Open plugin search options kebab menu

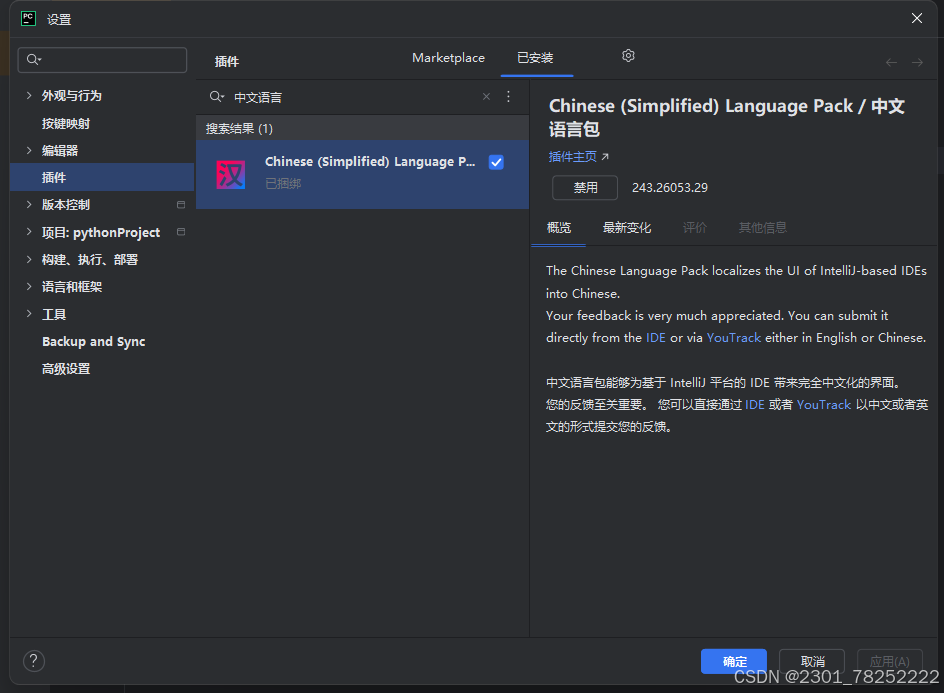coord(509,96)
